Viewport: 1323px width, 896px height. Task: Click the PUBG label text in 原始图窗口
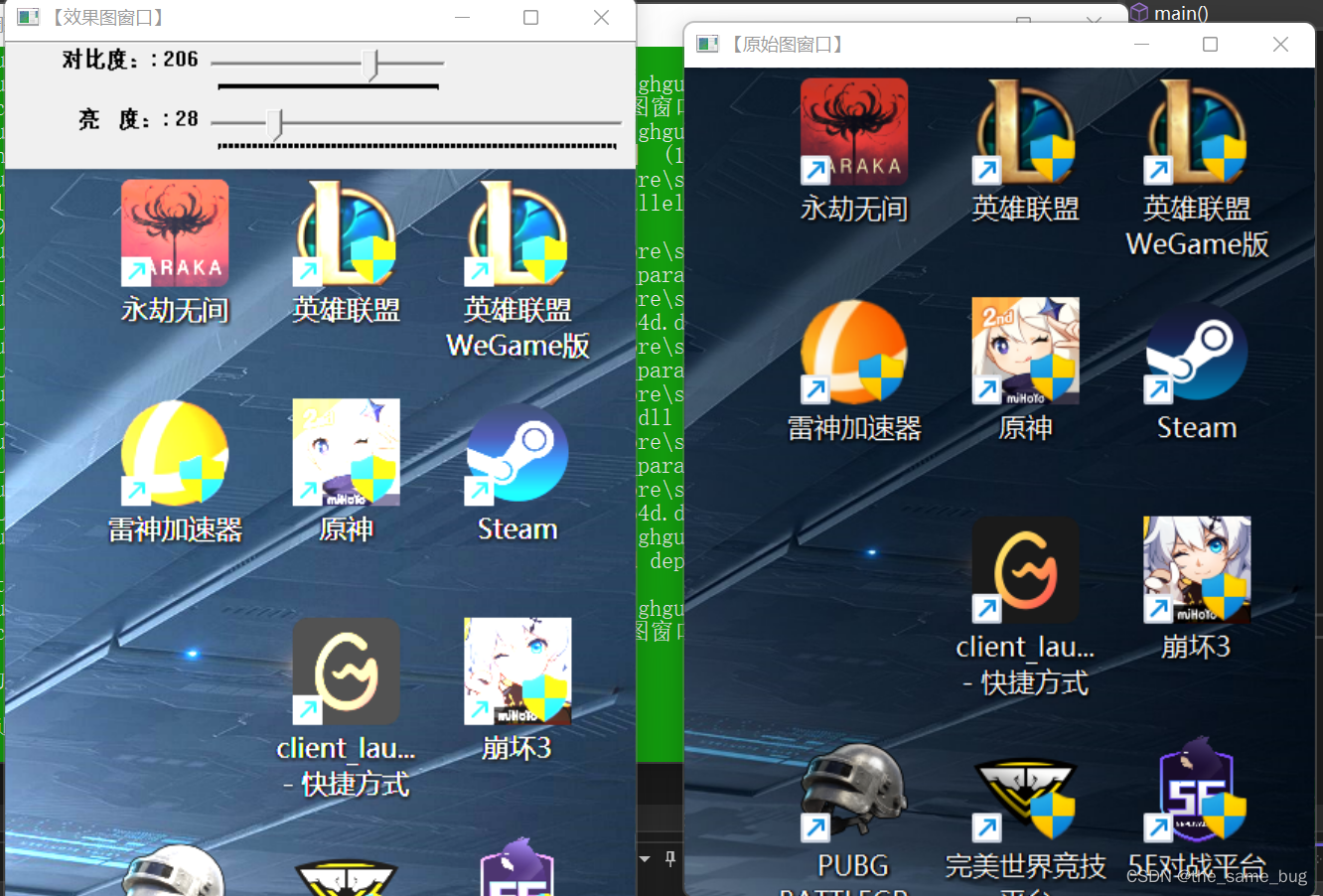pyautogui.click(x=853, y=866)
